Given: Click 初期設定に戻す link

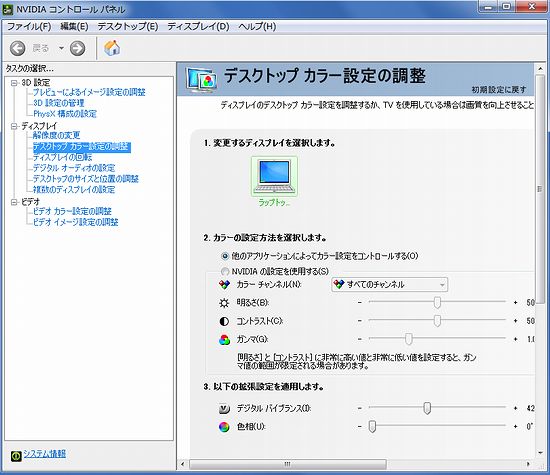Looking at the screenshot, I should [499, 90].
